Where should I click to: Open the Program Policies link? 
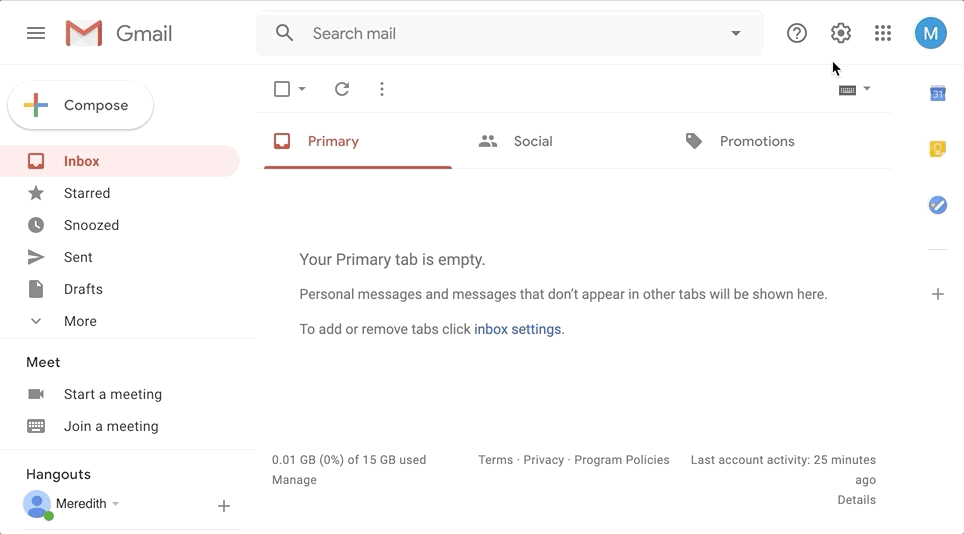point(622,460)
